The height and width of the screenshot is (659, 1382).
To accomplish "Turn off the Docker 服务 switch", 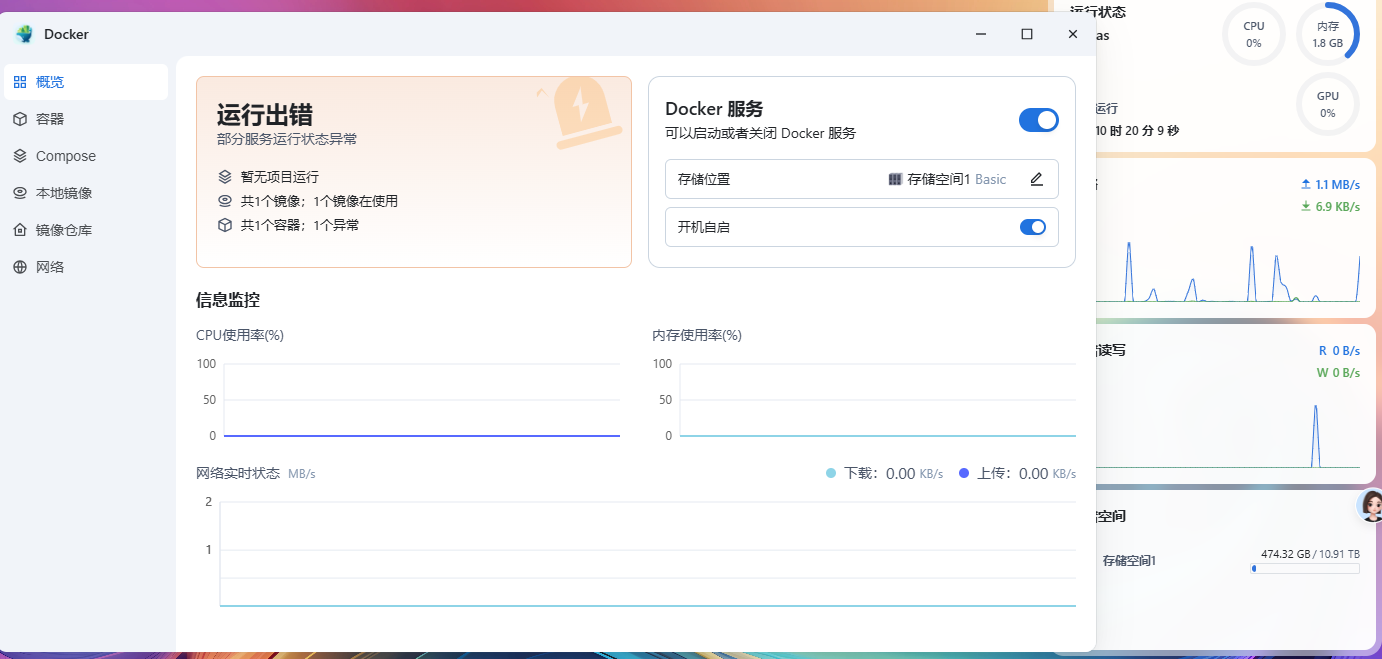I will coord(1038,120).
